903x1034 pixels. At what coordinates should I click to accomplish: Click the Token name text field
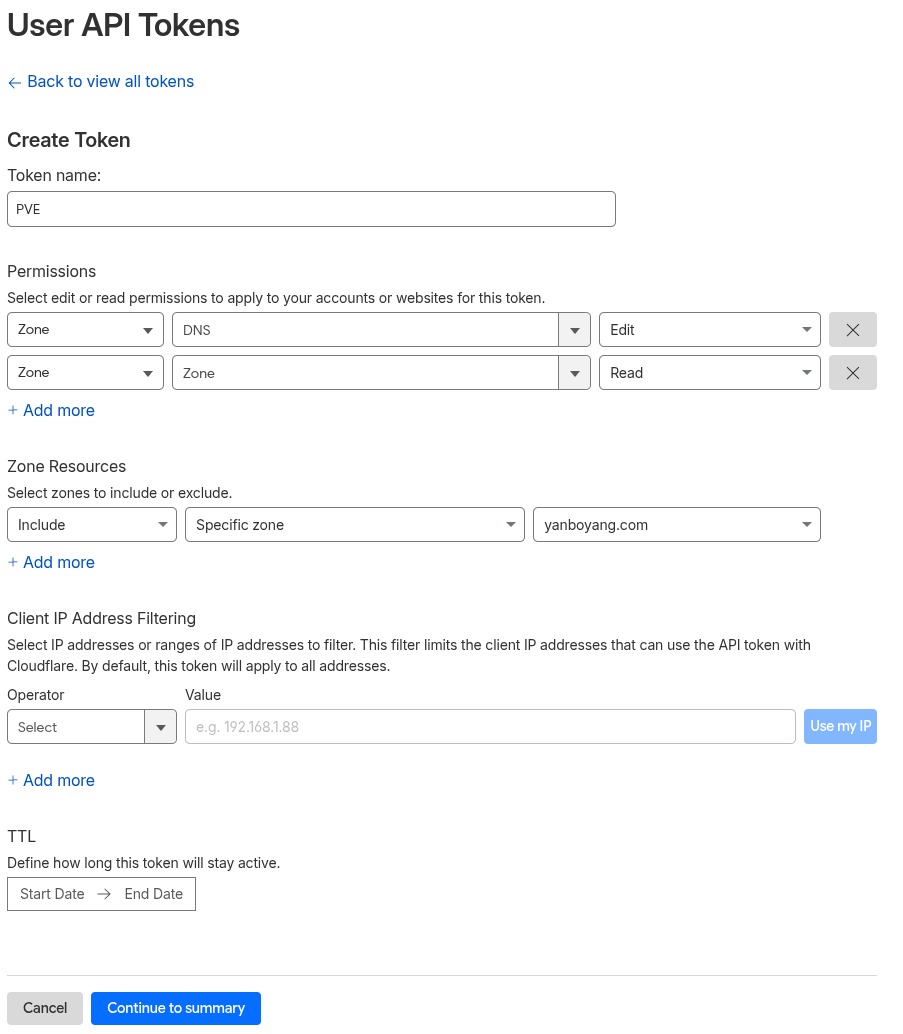[311, 209]
